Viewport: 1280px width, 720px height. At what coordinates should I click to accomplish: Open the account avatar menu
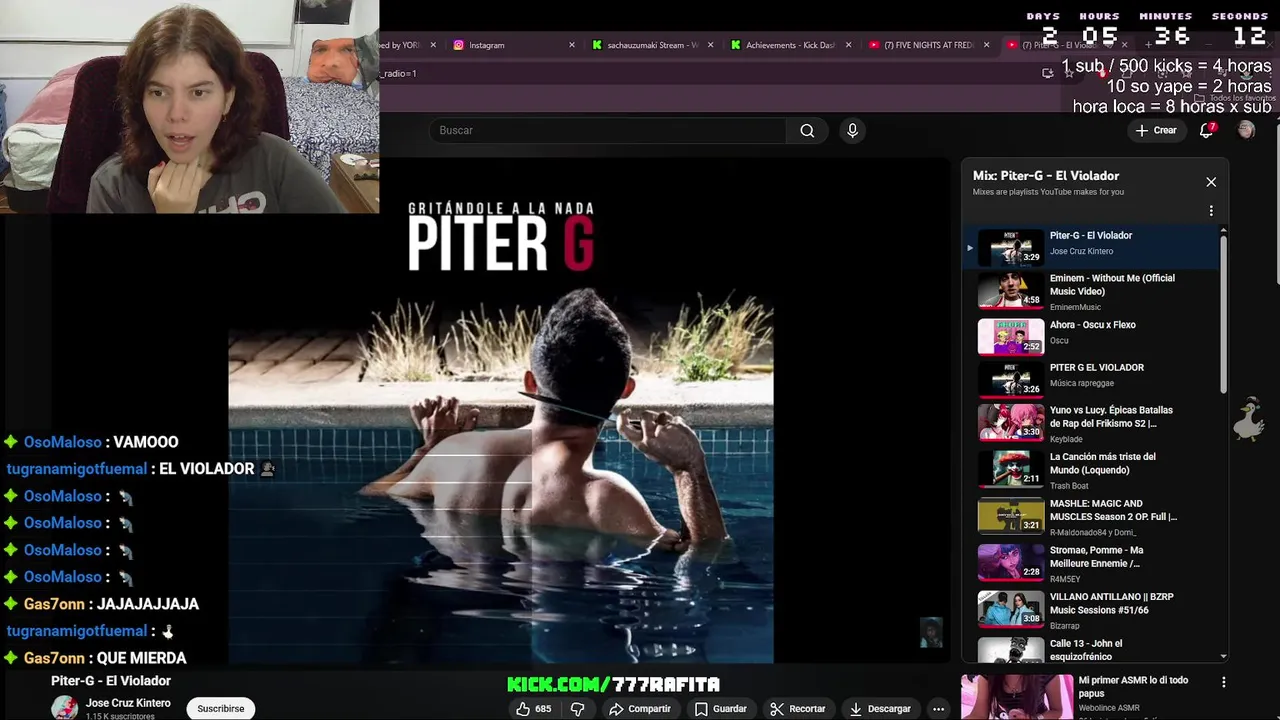1246,130
